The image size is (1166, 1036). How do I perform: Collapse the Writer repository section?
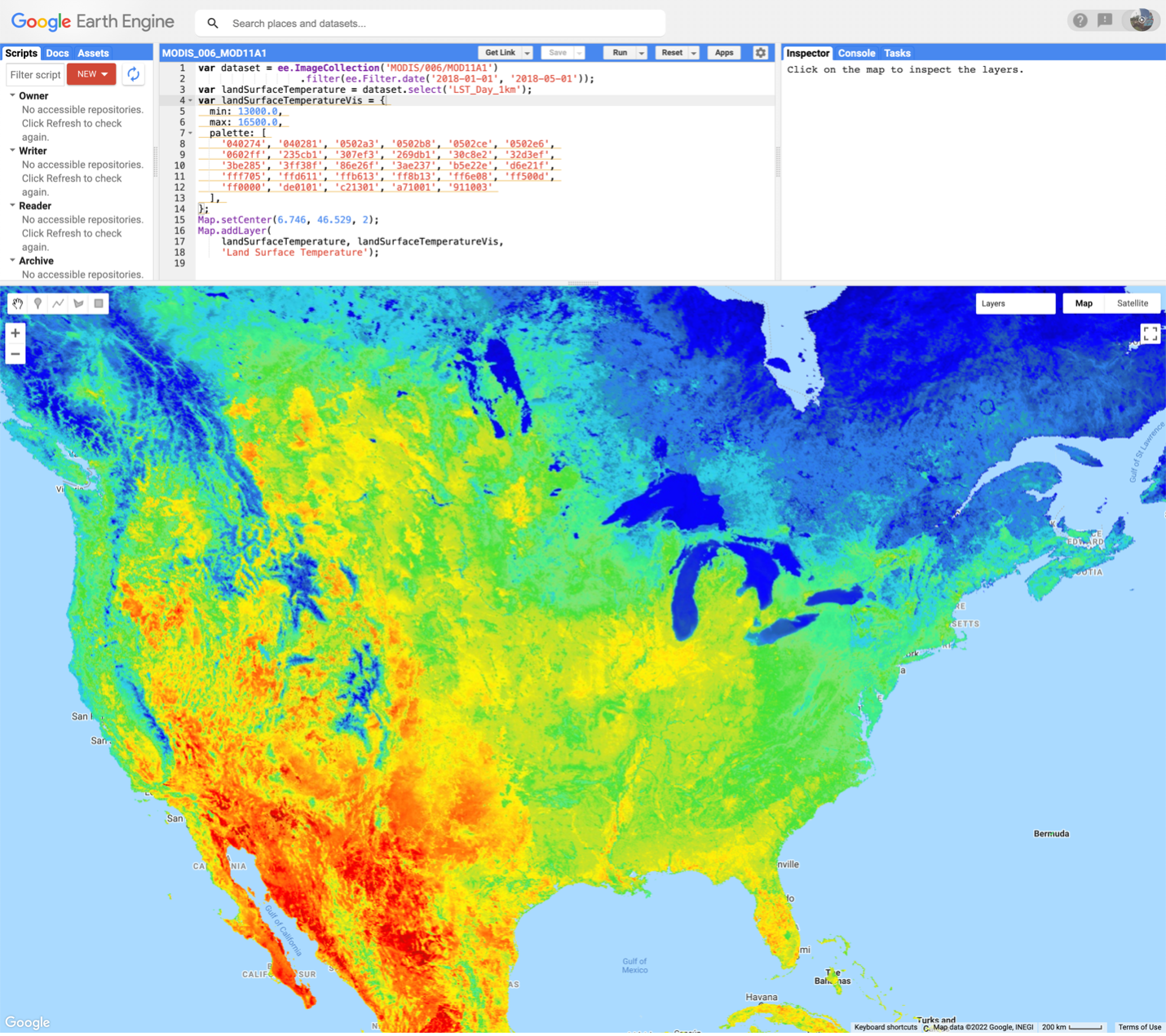coord(12,150)
